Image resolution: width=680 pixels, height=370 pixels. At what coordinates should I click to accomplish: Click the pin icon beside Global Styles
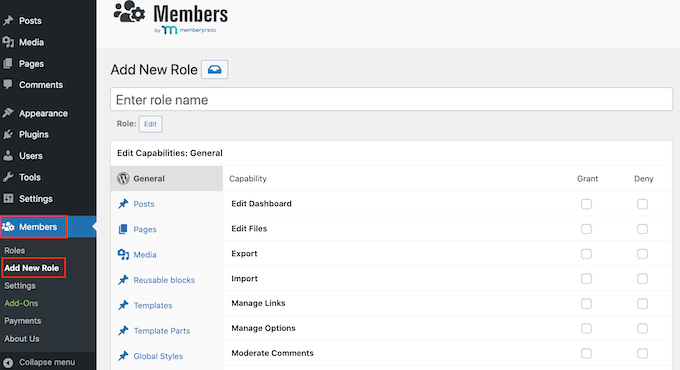(123, 356)
